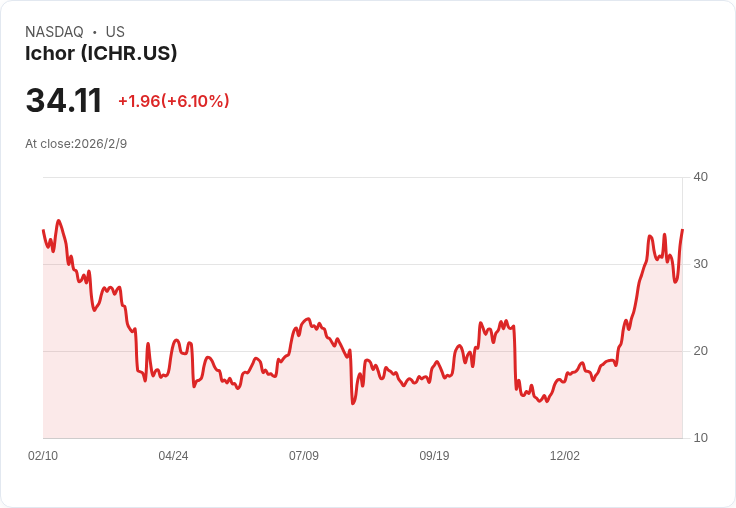Image resolution: width=736 pixels, height=508 pixels.
Task: Click the early price peak near 35
Action: (58, 221)
